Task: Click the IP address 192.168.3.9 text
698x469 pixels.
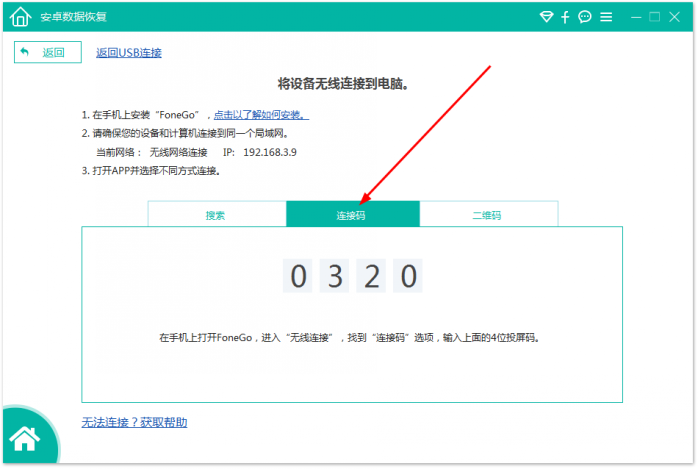Action: coord(270,152)
